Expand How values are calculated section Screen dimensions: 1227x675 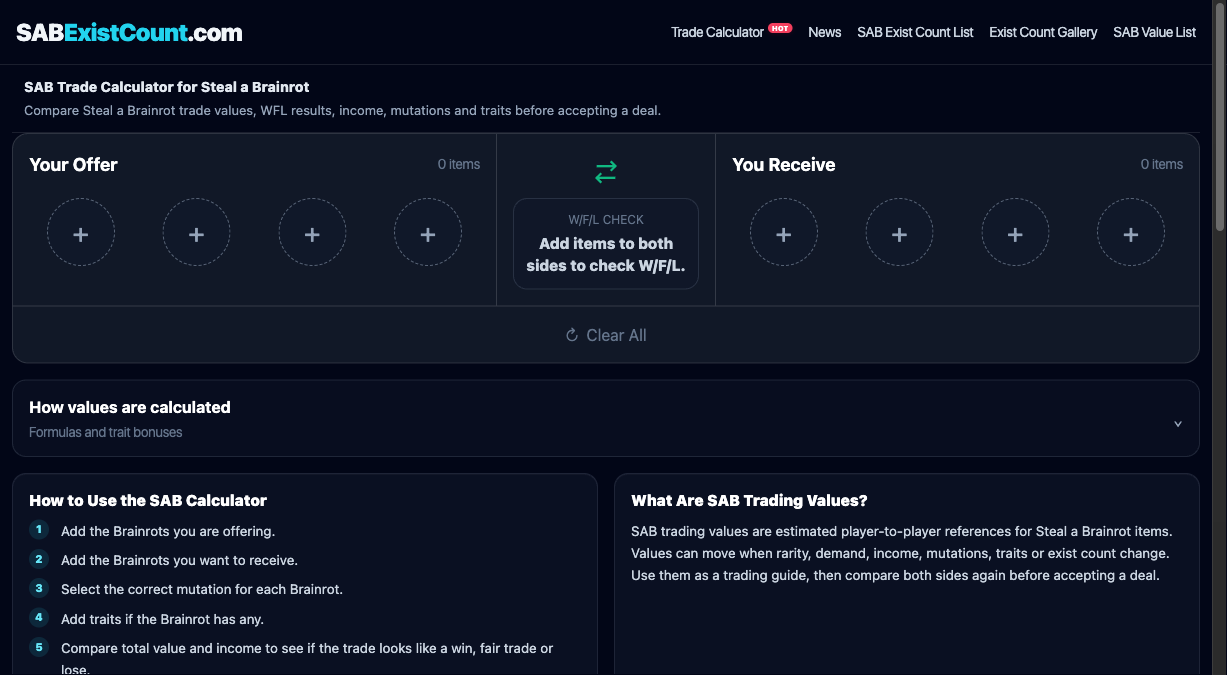[606, 418]
